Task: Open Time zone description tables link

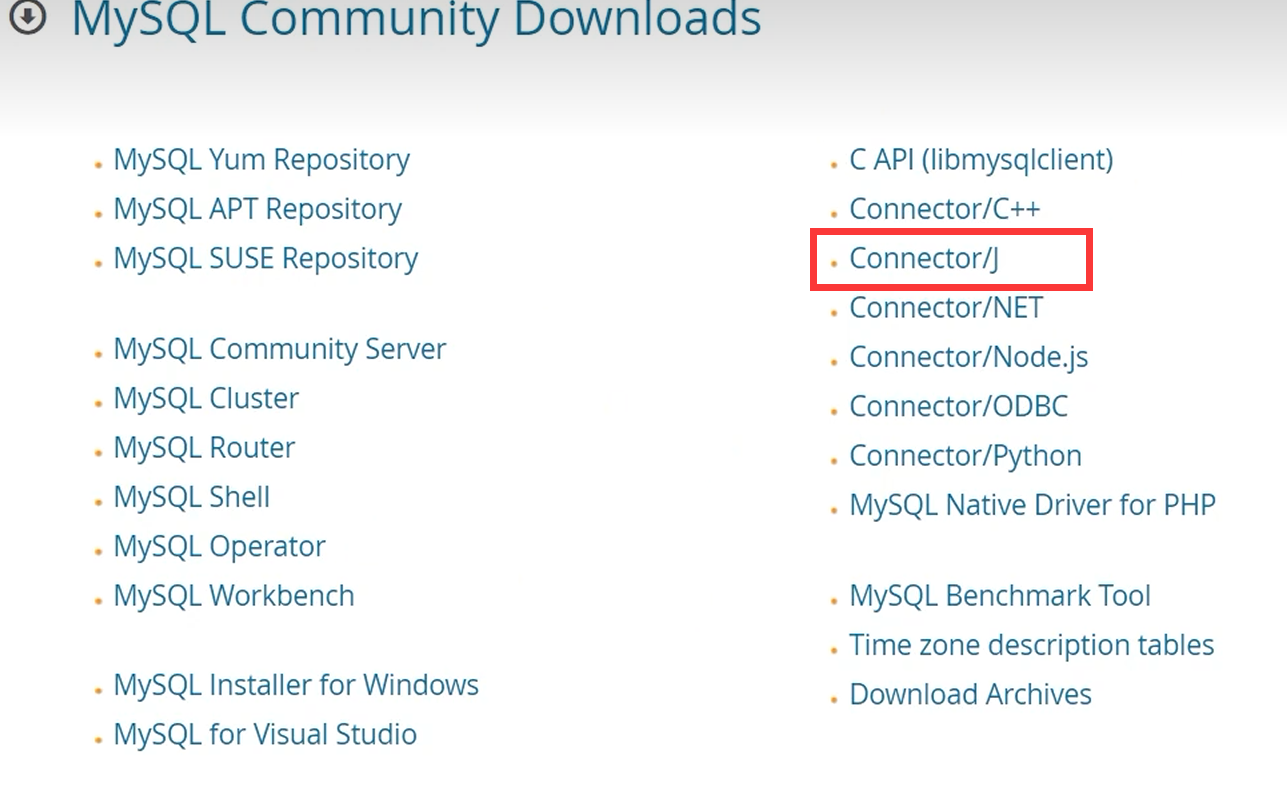Action: pos(1032,645)
